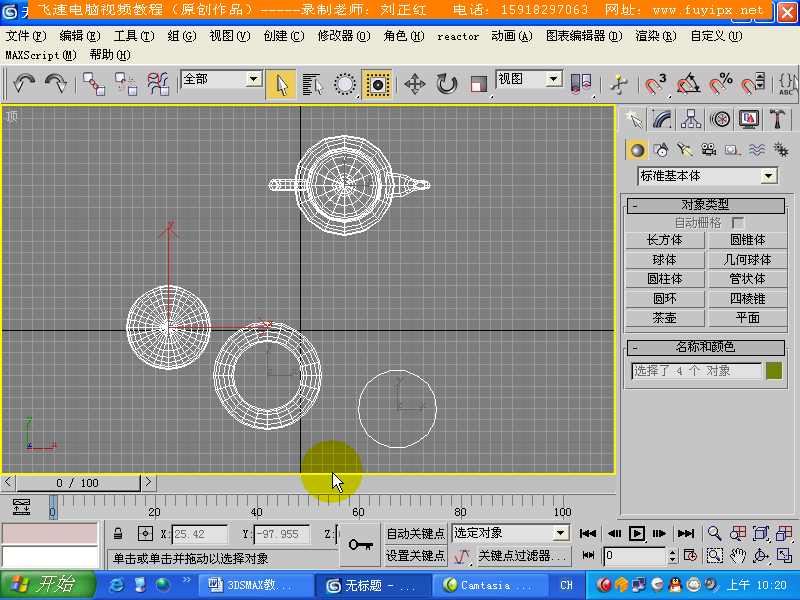Select the Systems gears category icon
The height and width of the screenshot is (600, 800).
780,150
